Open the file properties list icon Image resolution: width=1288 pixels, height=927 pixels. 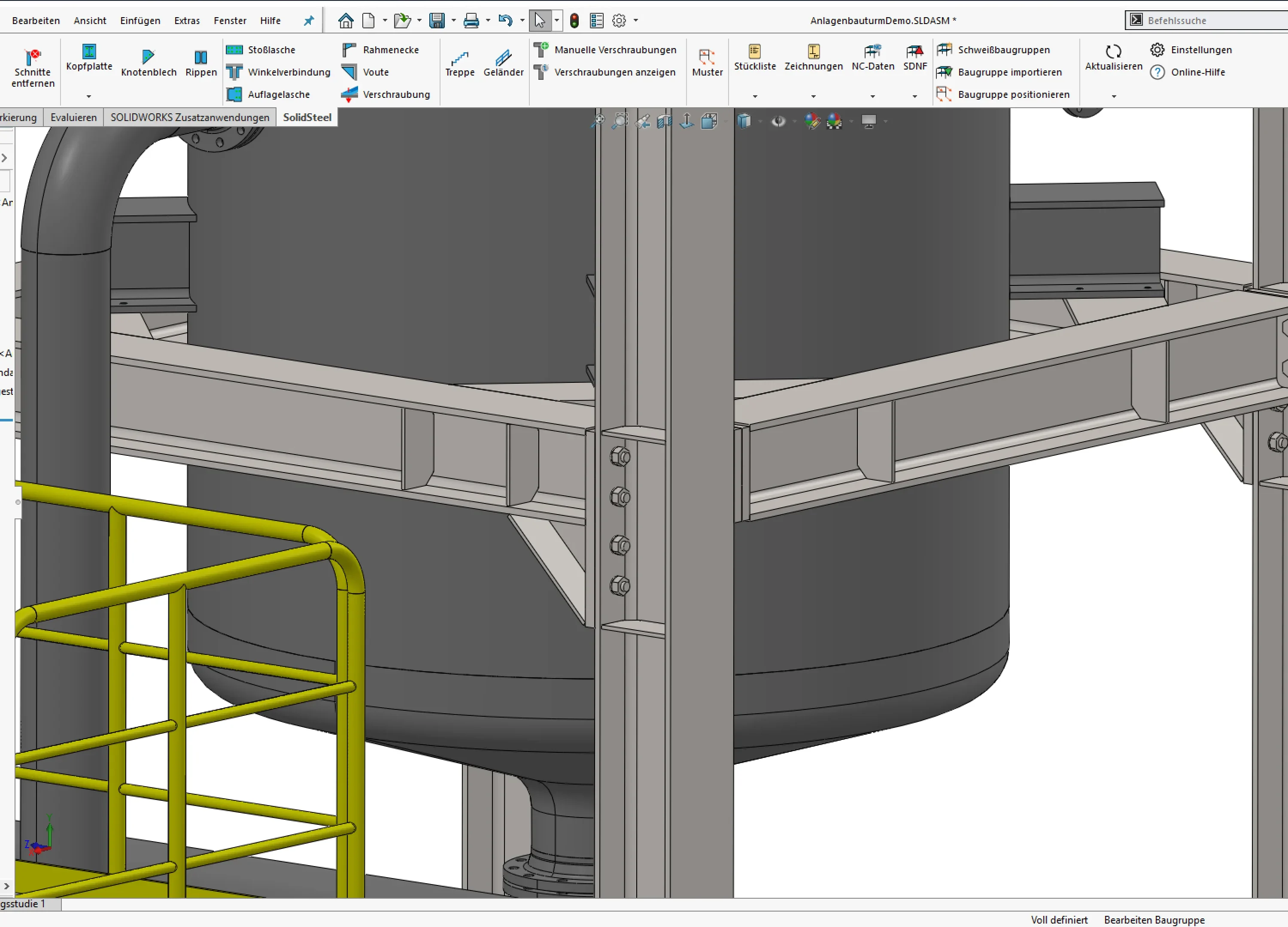[596, 21]
